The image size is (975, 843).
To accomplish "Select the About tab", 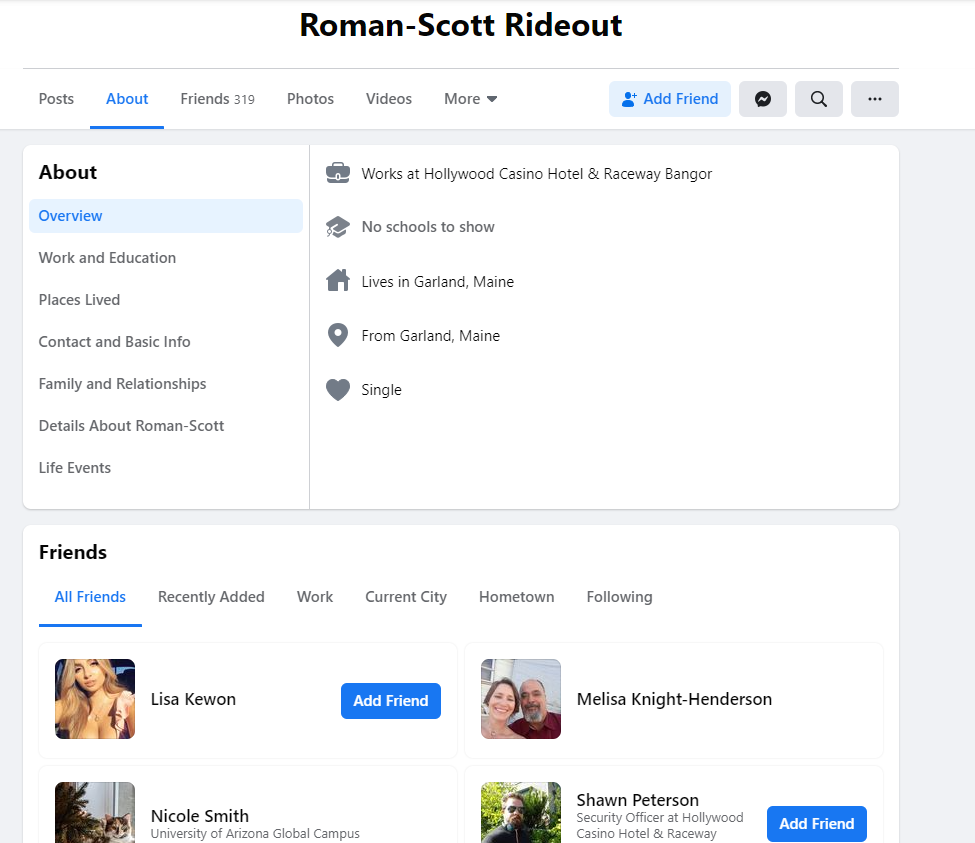I will pos(127,99).
